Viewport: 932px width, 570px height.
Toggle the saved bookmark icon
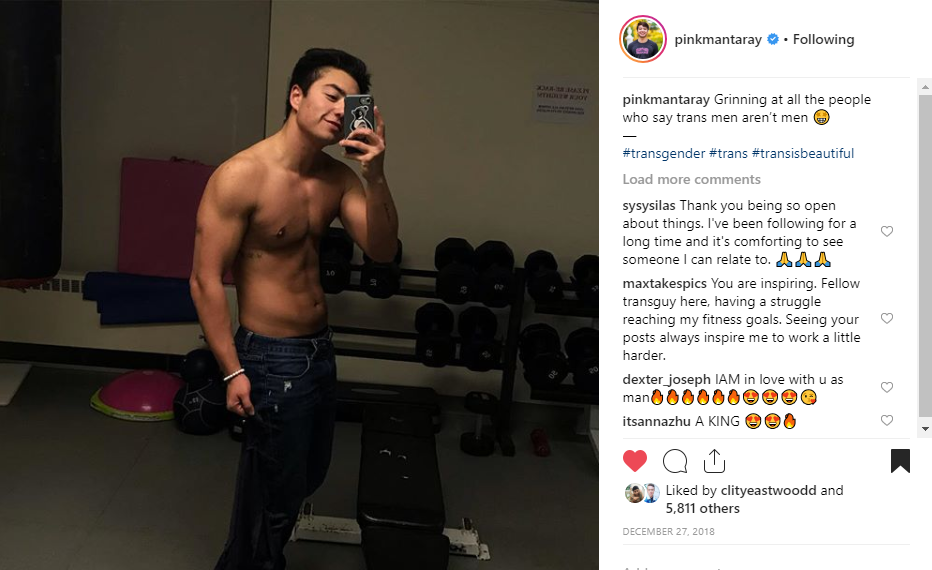[900, 461]
